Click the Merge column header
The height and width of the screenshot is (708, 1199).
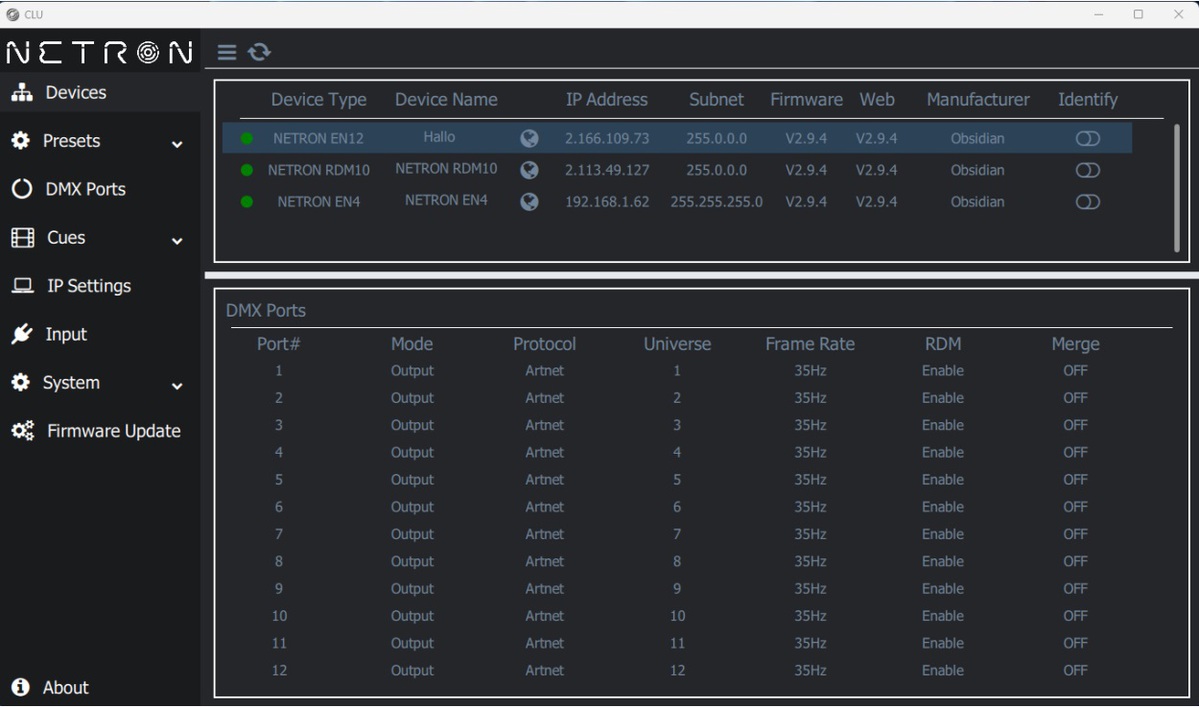1075,344
